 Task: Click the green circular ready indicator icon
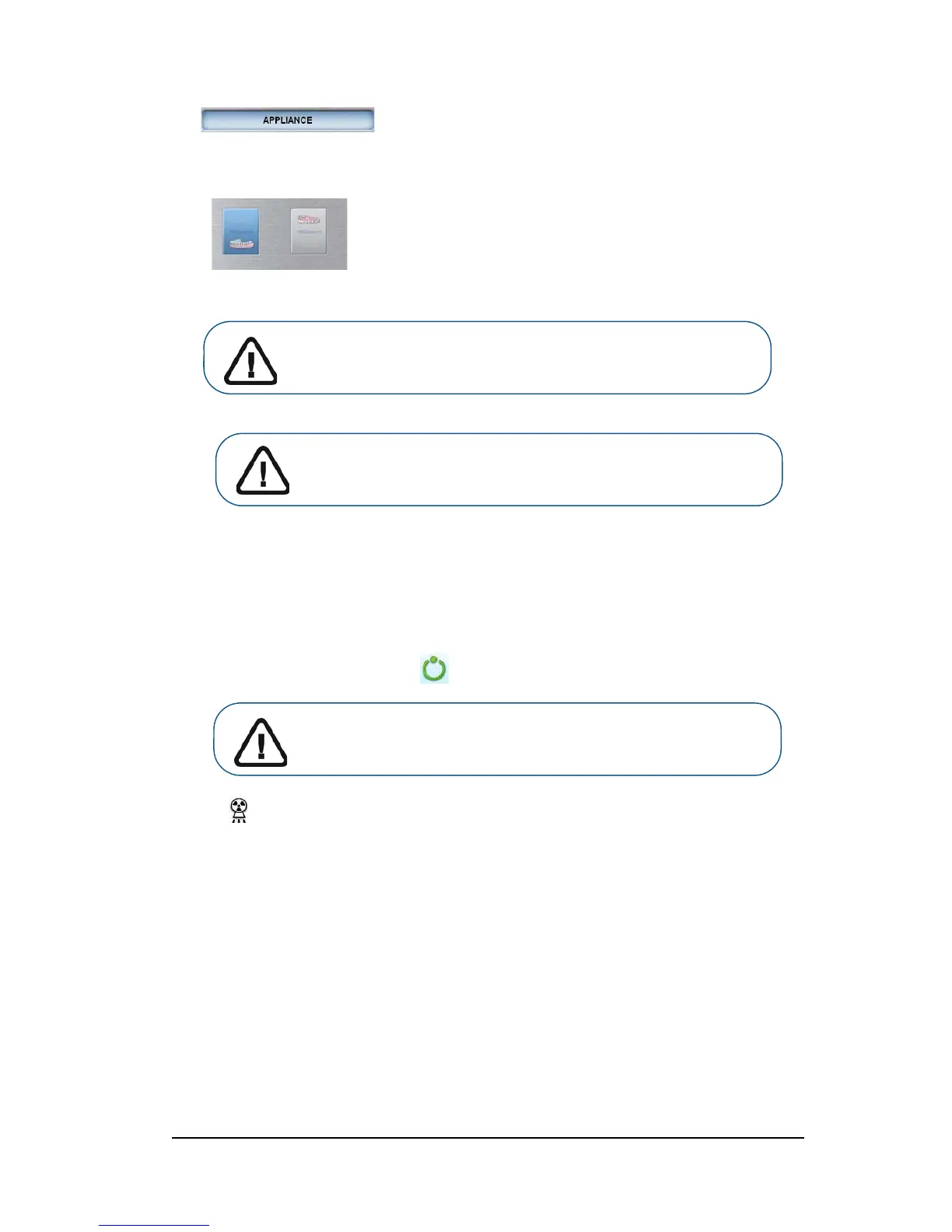point(434,669)
